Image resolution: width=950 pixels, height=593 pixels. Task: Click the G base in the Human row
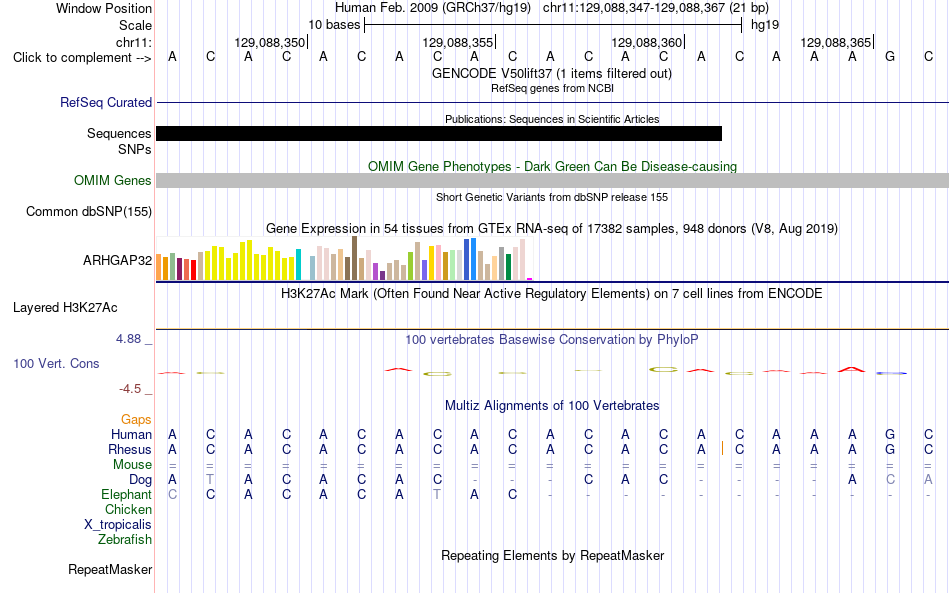pyautogui.click(x=890, y=434)
